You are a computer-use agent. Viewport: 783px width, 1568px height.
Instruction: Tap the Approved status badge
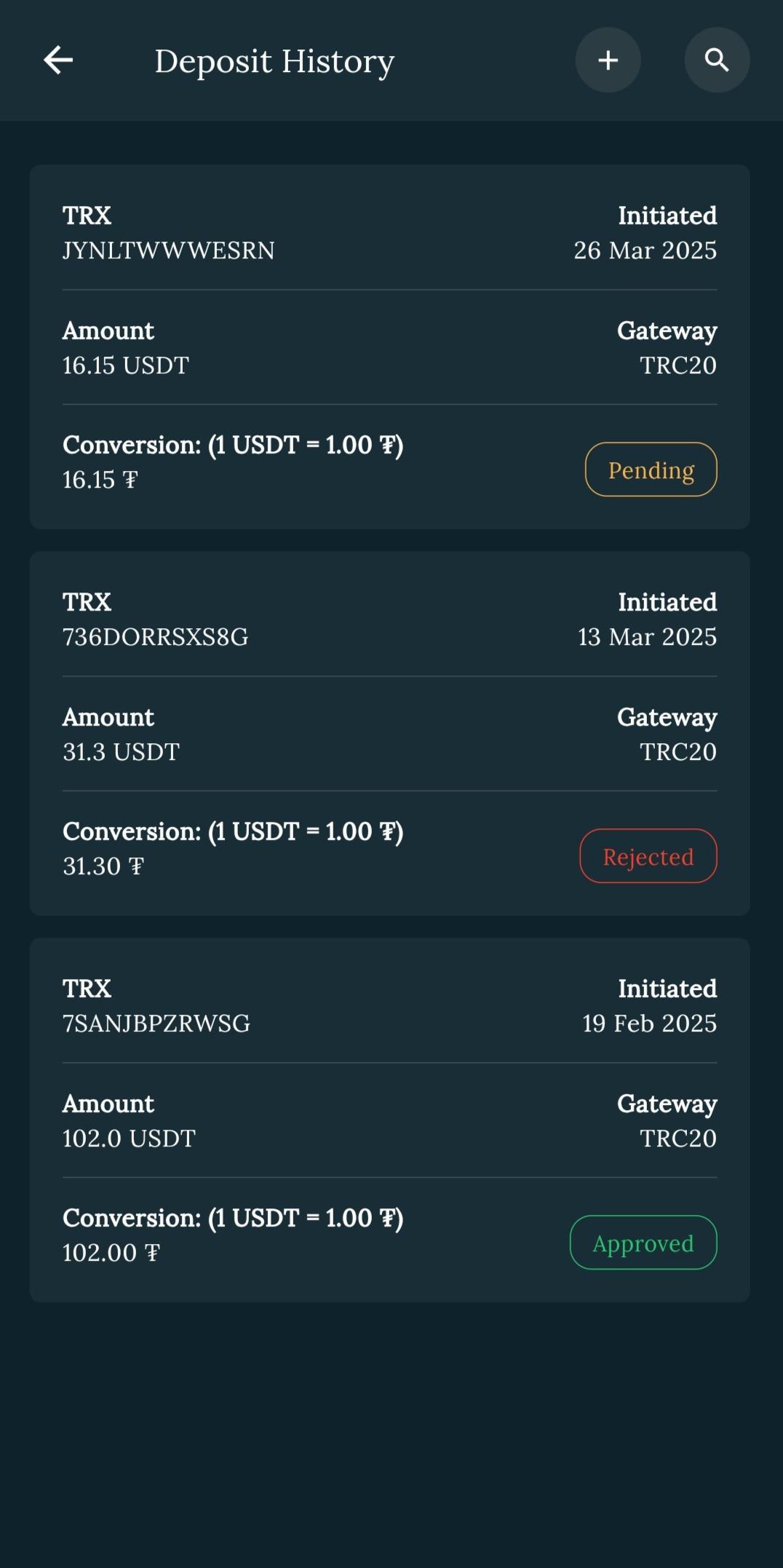tap(643, 1243)
